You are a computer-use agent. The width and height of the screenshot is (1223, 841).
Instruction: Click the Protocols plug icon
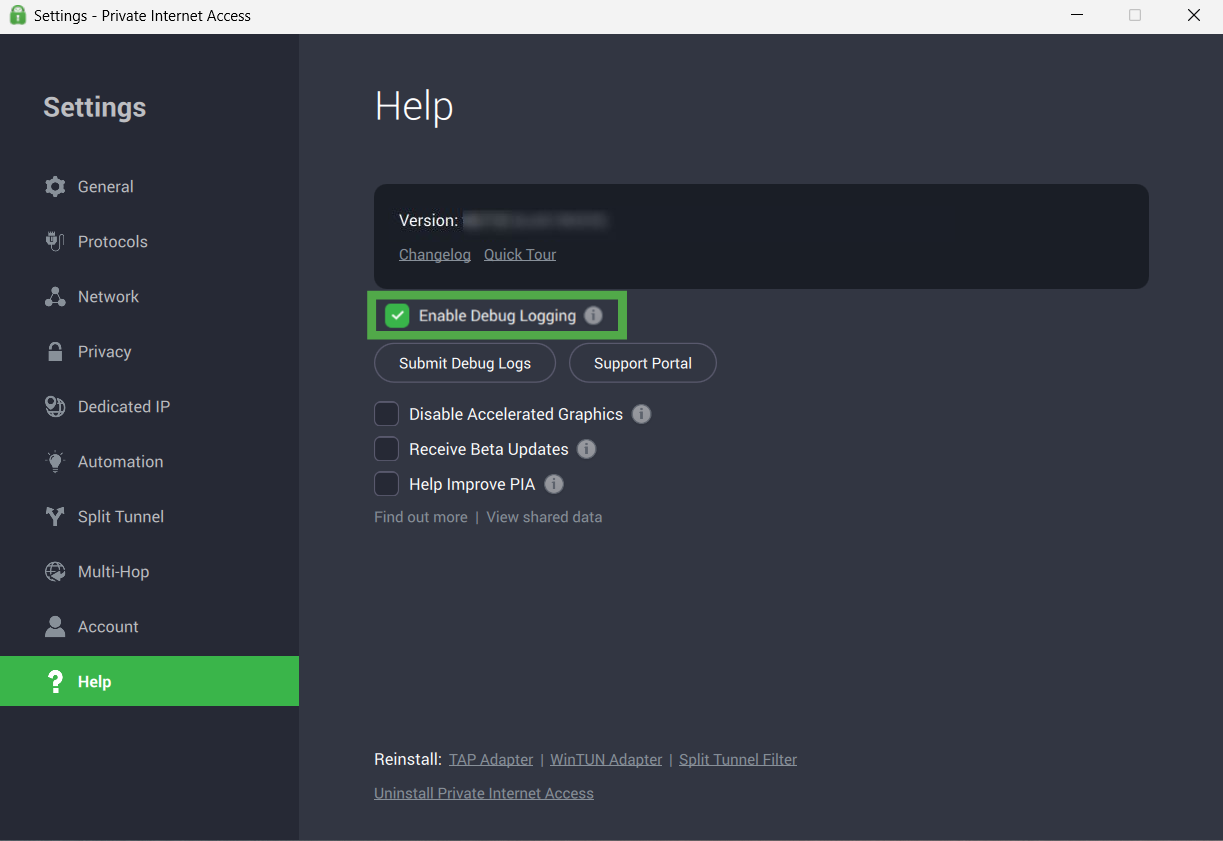point(55,242)
